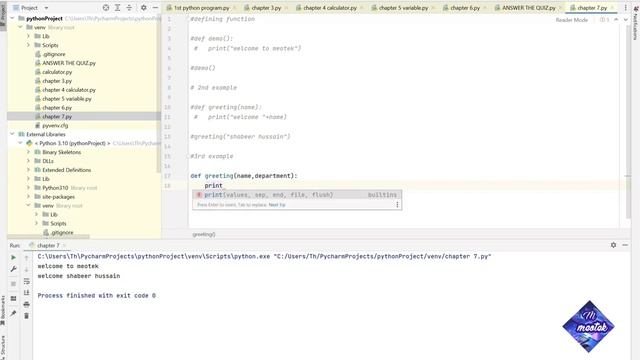Clear all output with the trash icon
This screenshot has height=360, width=640.
(27, 316)
